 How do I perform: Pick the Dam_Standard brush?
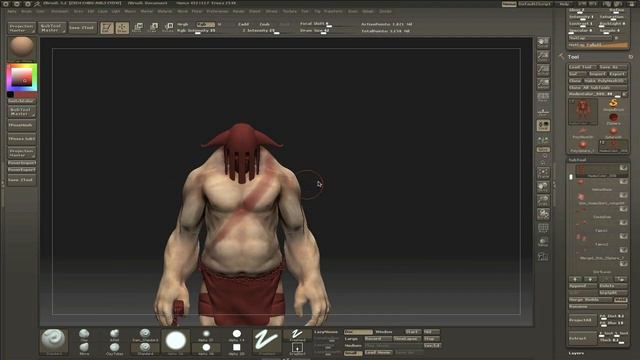click(145, 335)
